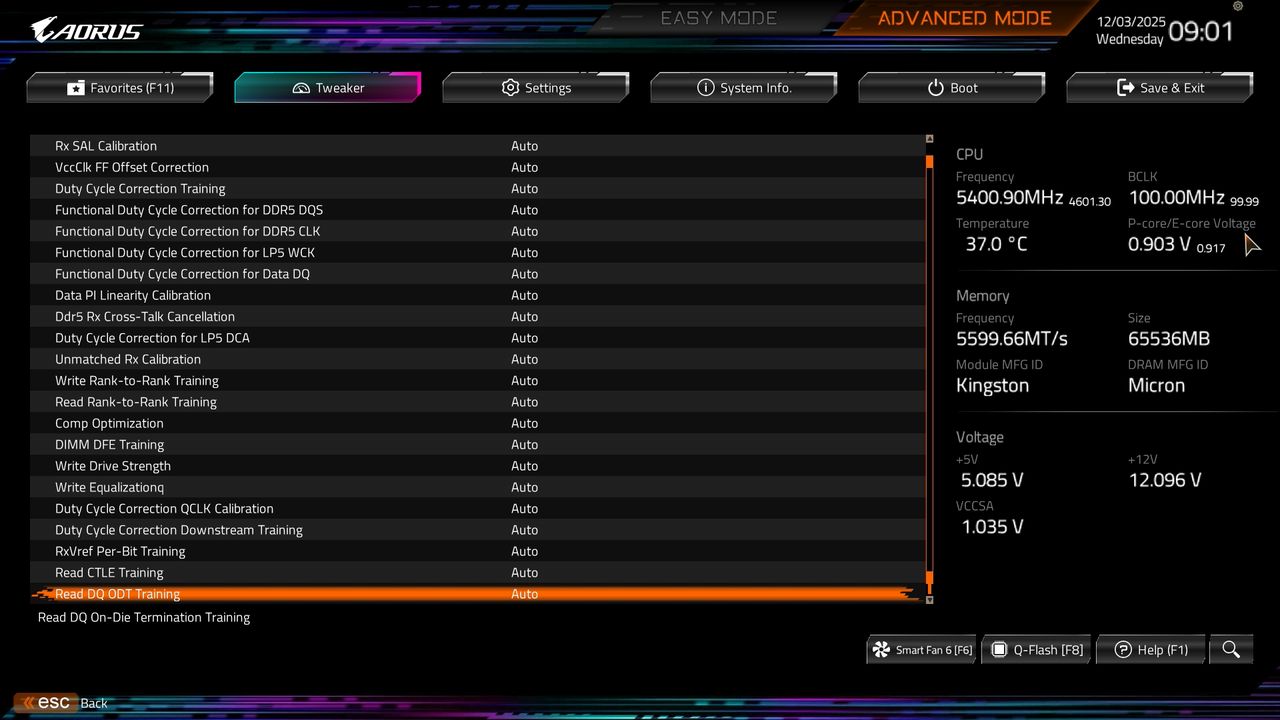Image resolution: width=1280 pixels, height=720 pixels.
Task: Launch Q-Flash with its toolbar icon
Action: pos(999,649)
